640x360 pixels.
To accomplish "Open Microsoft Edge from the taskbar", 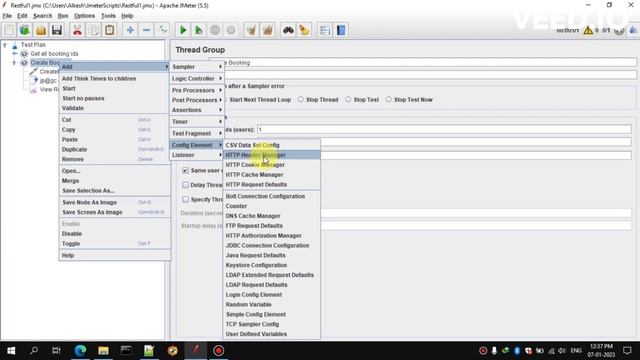I will (x=80, y=351).
